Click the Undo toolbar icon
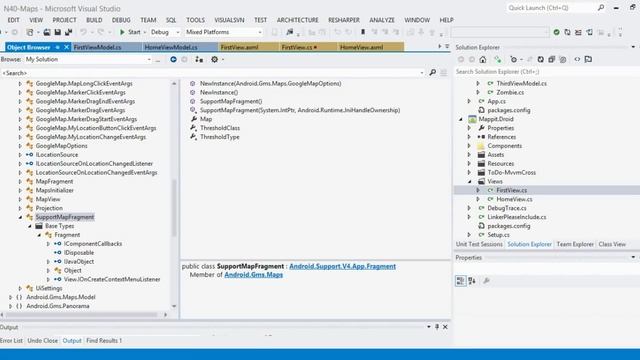Viewport: 640px width, 360px height. pos(83,32)
